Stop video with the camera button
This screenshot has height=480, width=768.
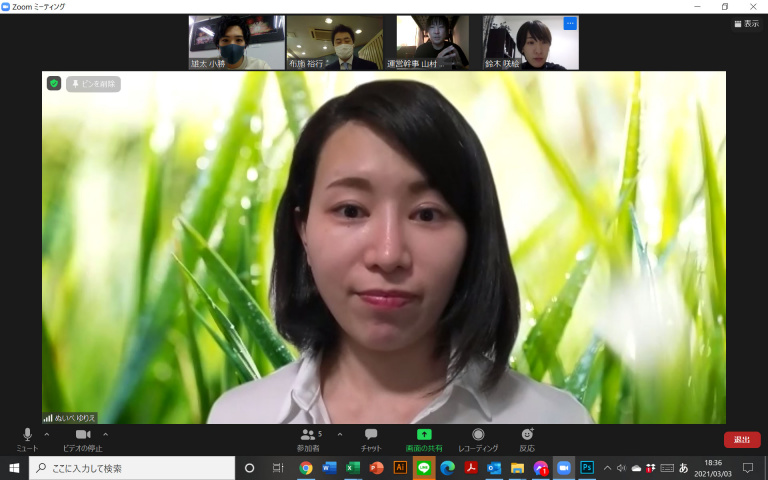(x=82, y=435)
